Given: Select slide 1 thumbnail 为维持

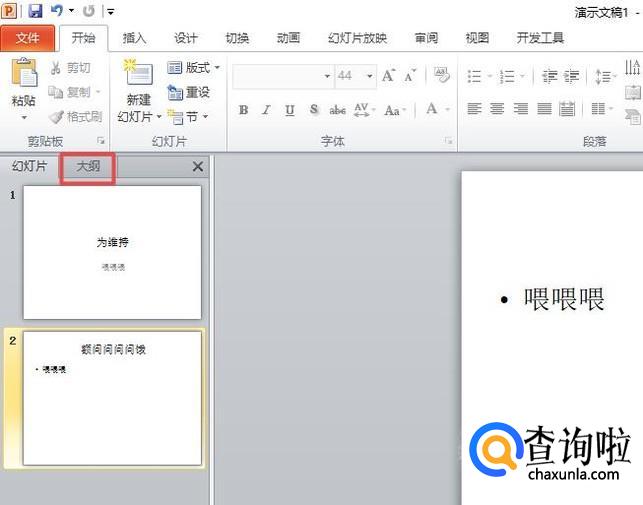Looking at the screenshot, I should point(112,252).
